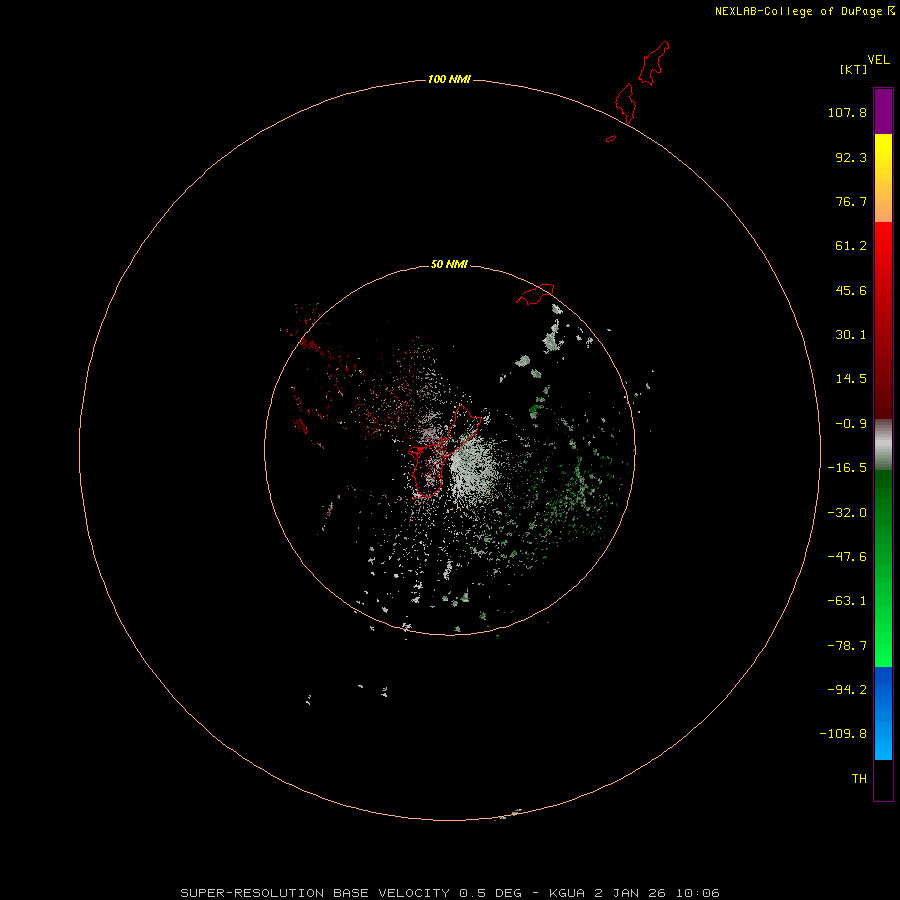Click the -63.1 velocity scale value
Screen dimensions: 900x900
(847, 601)
